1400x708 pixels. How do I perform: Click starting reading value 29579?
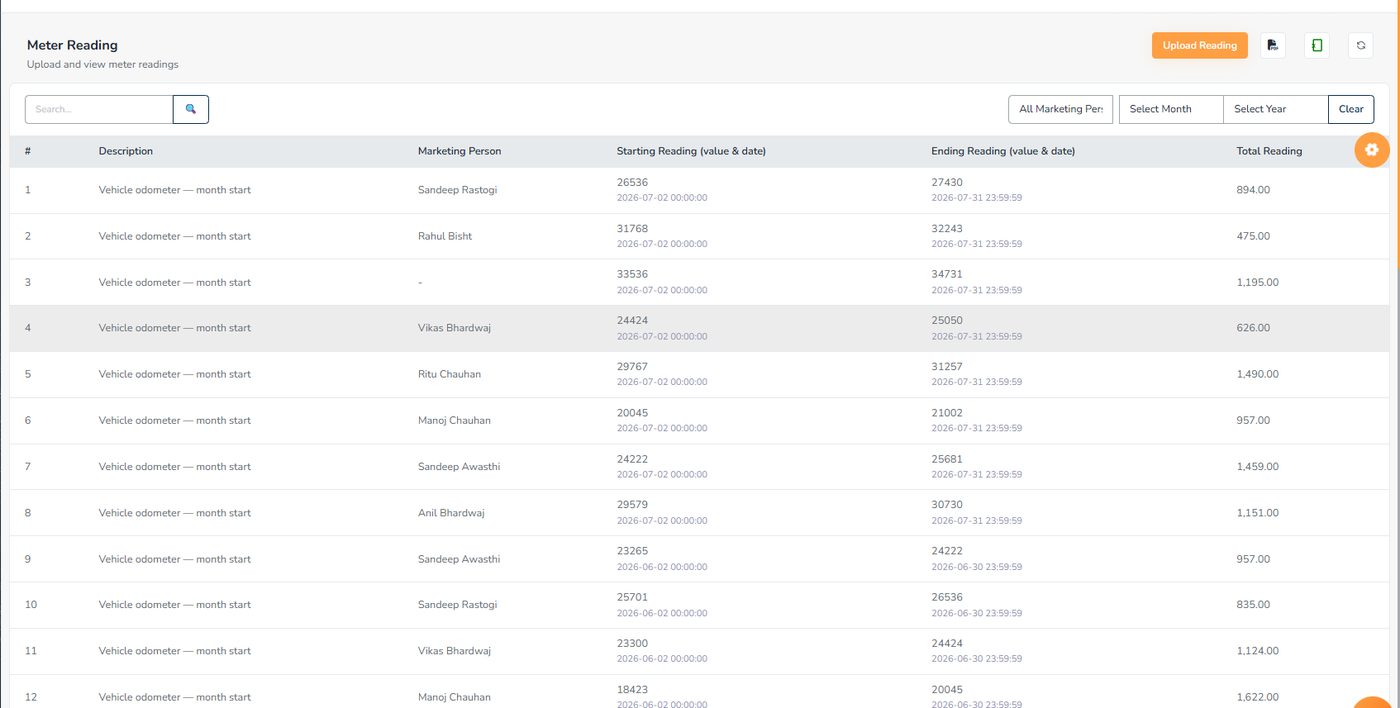click(x=633, y=505)
